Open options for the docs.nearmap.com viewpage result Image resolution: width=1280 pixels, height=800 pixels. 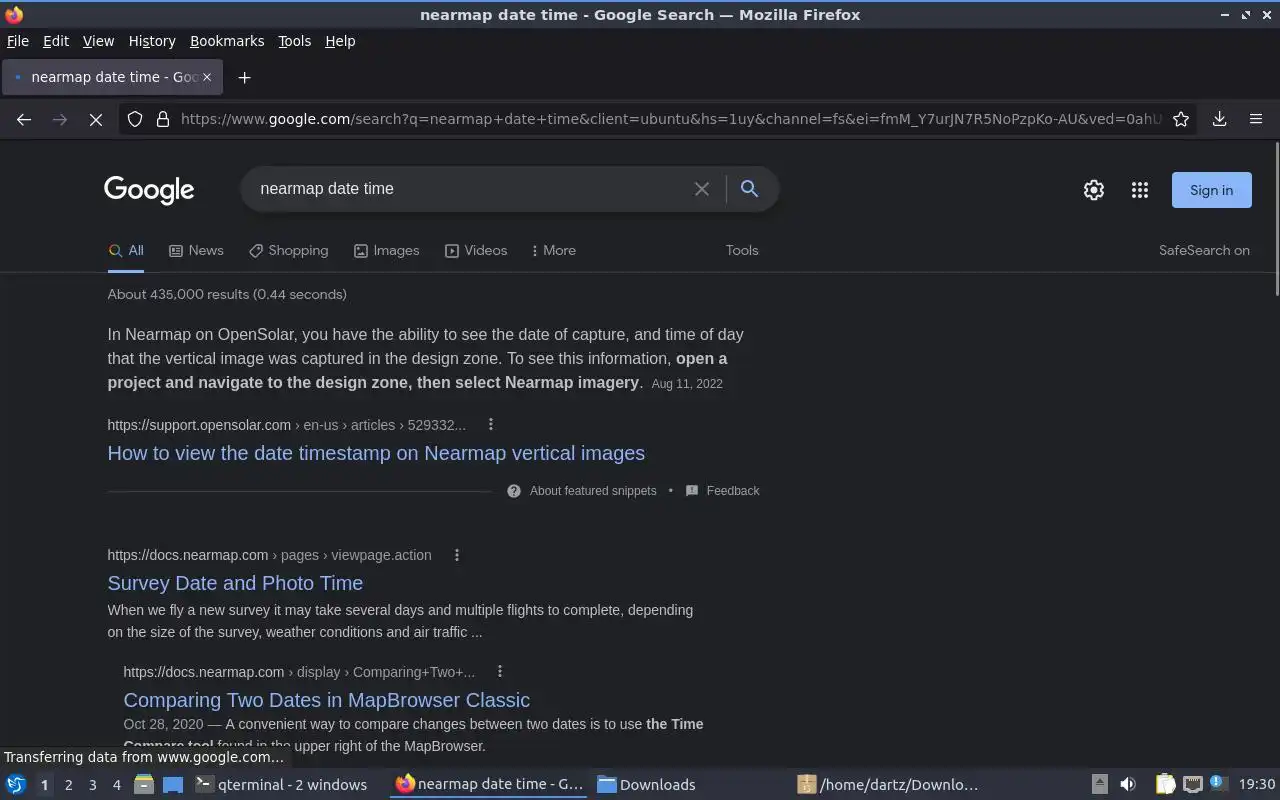pos(457,555)
